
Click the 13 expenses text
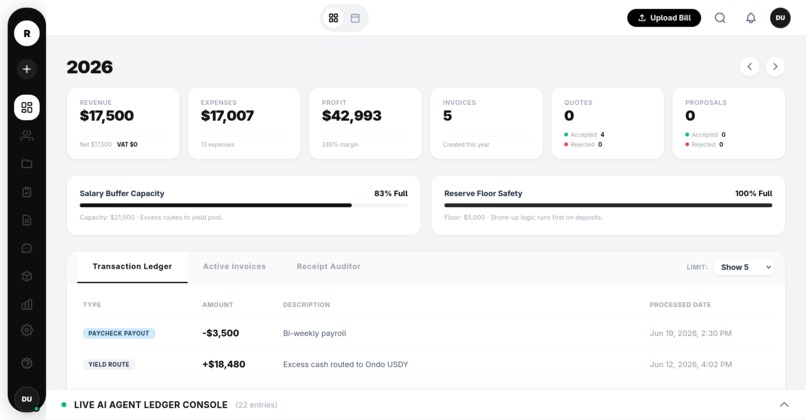[217, 144]
